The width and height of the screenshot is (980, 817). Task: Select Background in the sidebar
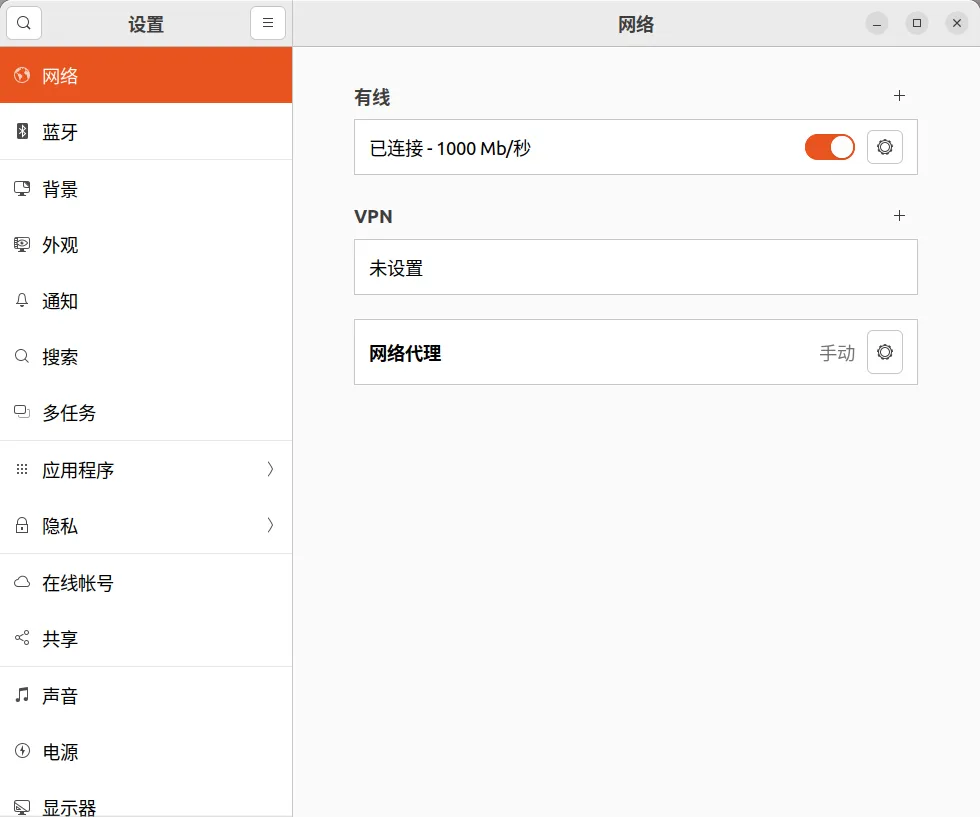[x=60, y=189]
